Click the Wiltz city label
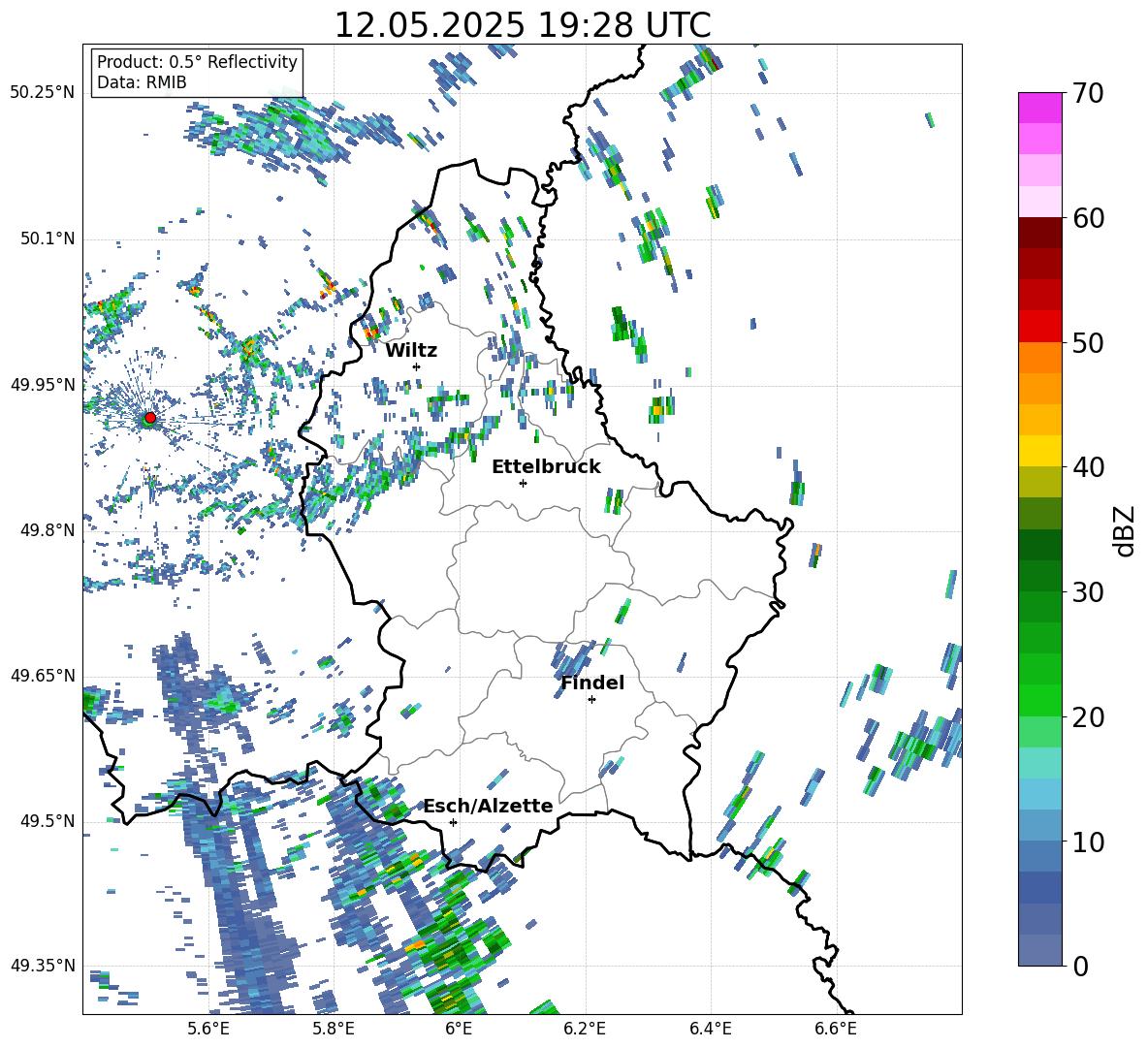 [x=411, y=350]
